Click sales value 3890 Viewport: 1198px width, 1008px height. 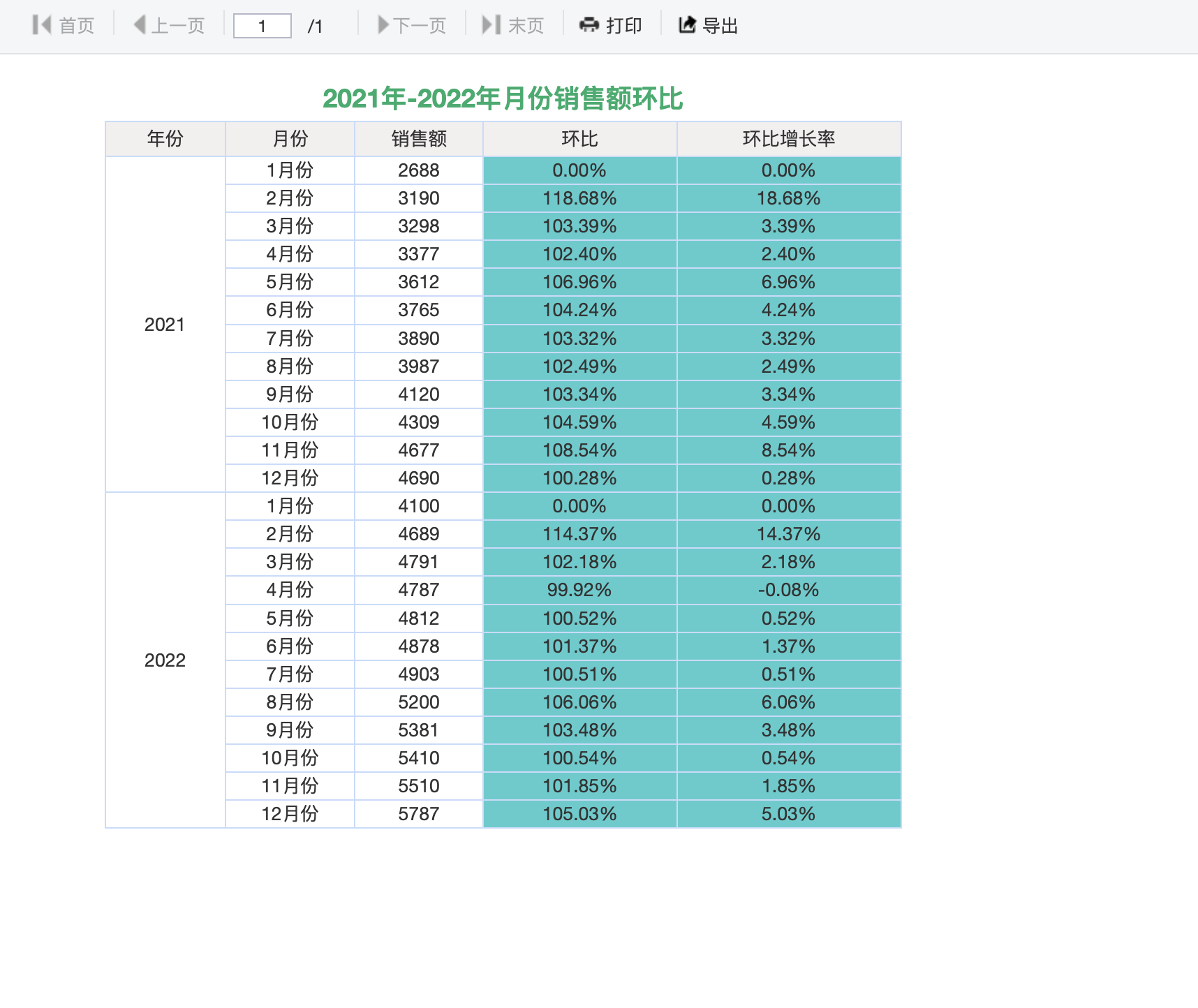click(419, 339)
